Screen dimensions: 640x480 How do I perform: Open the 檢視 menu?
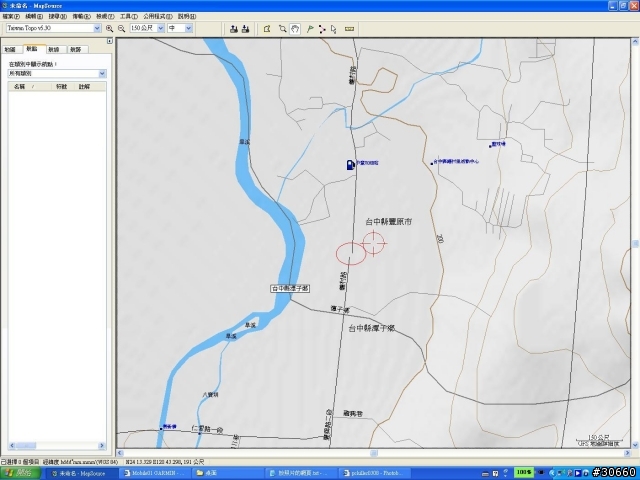click(105, 16)
